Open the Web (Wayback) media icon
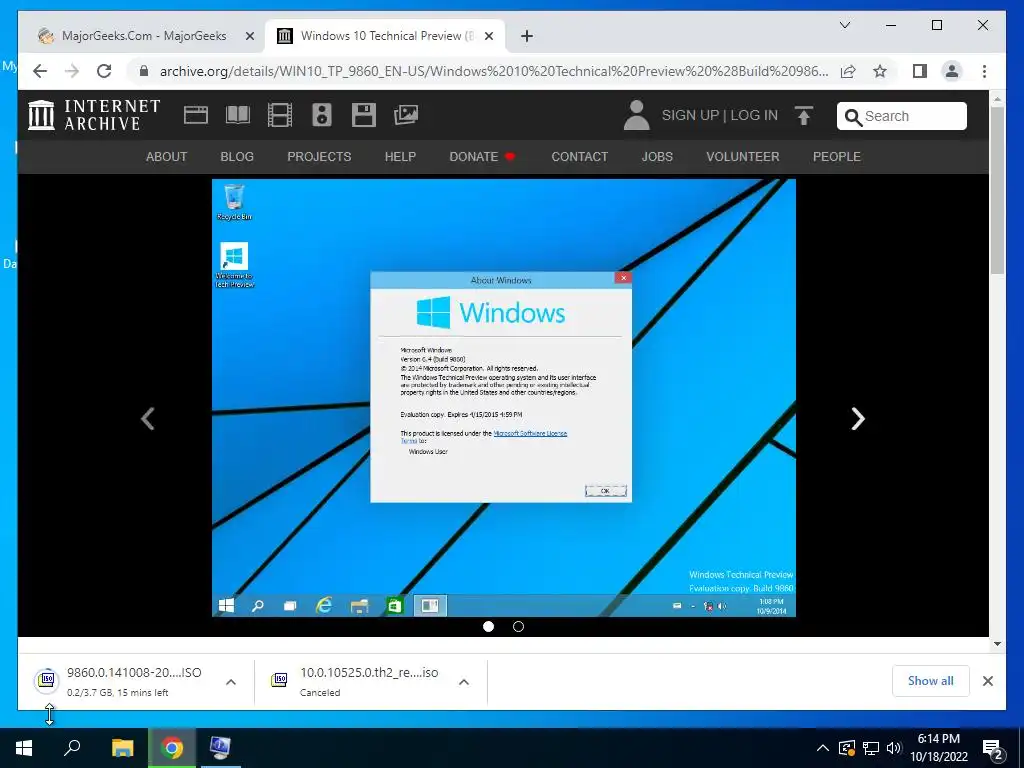This screenshot has width=1024, height=768. [195, 115]
